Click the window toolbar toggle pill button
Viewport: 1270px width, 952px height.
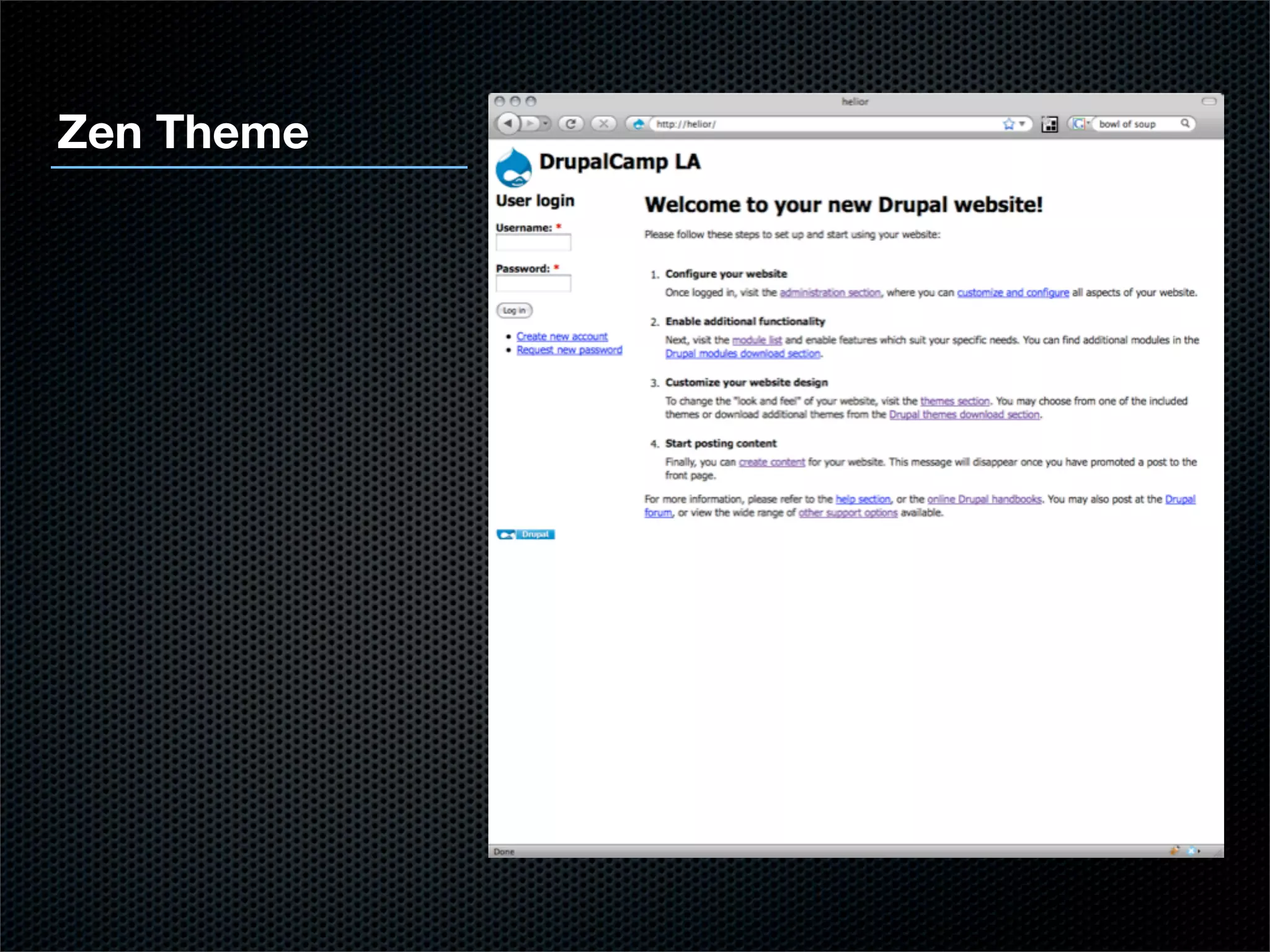[x=1209, y=101]
